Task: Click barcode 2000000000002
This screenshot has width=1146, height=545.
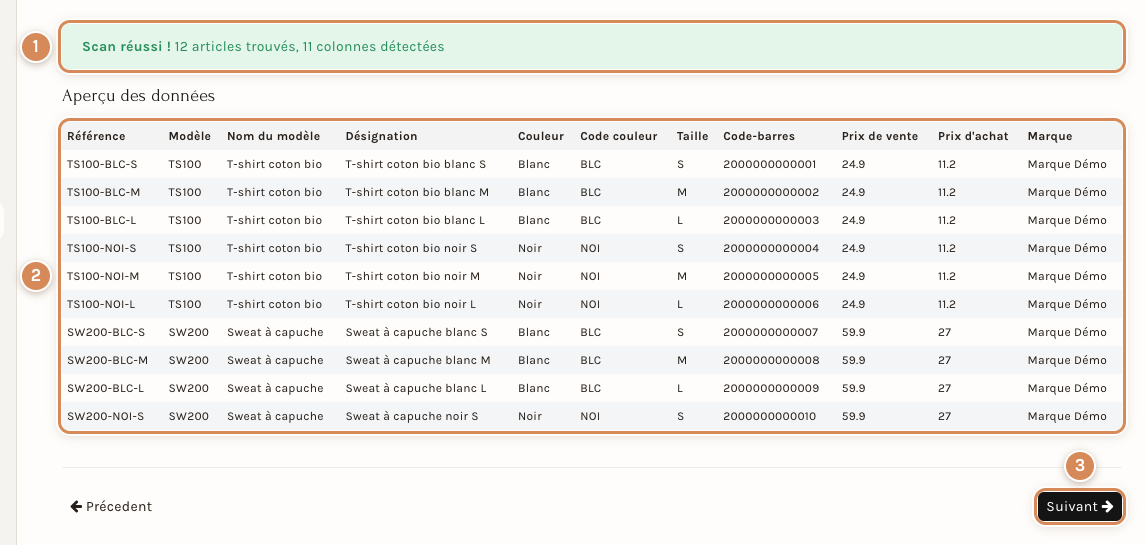Action: click(x=771, y=192)
